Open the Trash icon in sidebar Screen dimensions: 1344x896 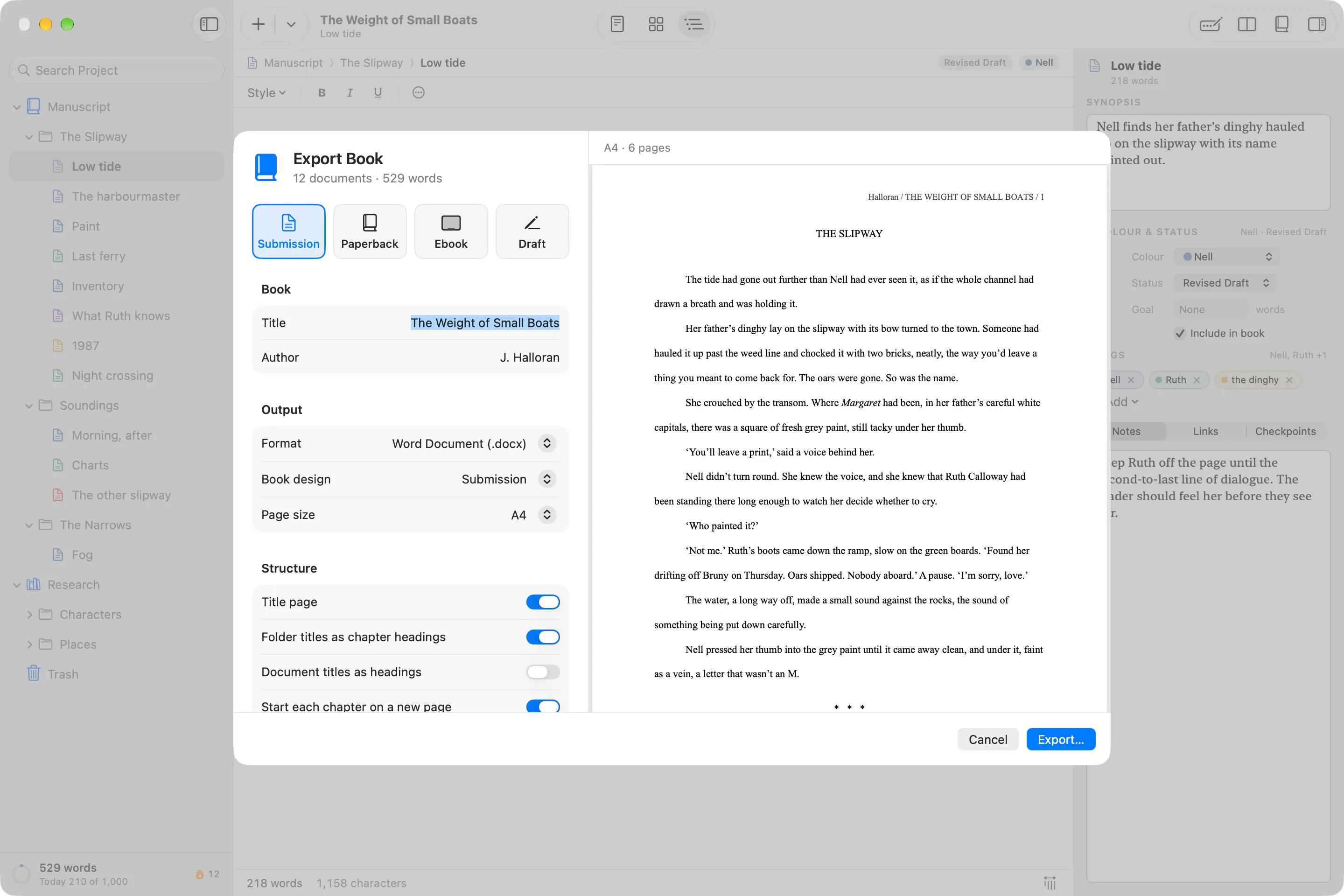tap(34, 673)
